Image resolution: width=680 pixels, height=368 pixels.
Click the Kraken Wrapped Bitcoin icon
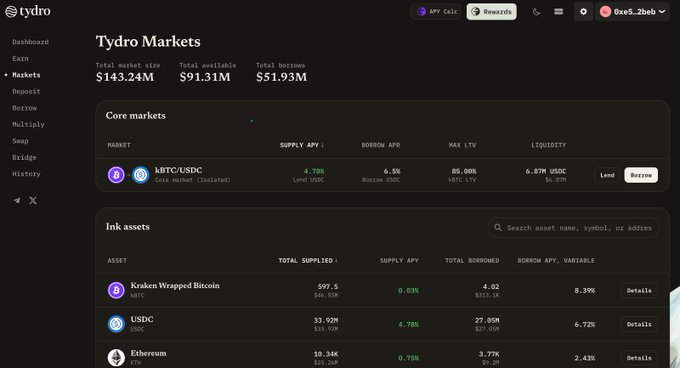[116, 290]
